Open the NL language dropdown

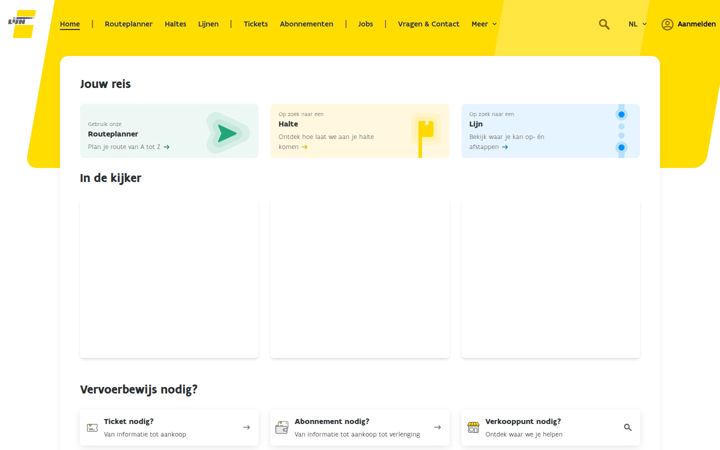[x=637, y=24]
